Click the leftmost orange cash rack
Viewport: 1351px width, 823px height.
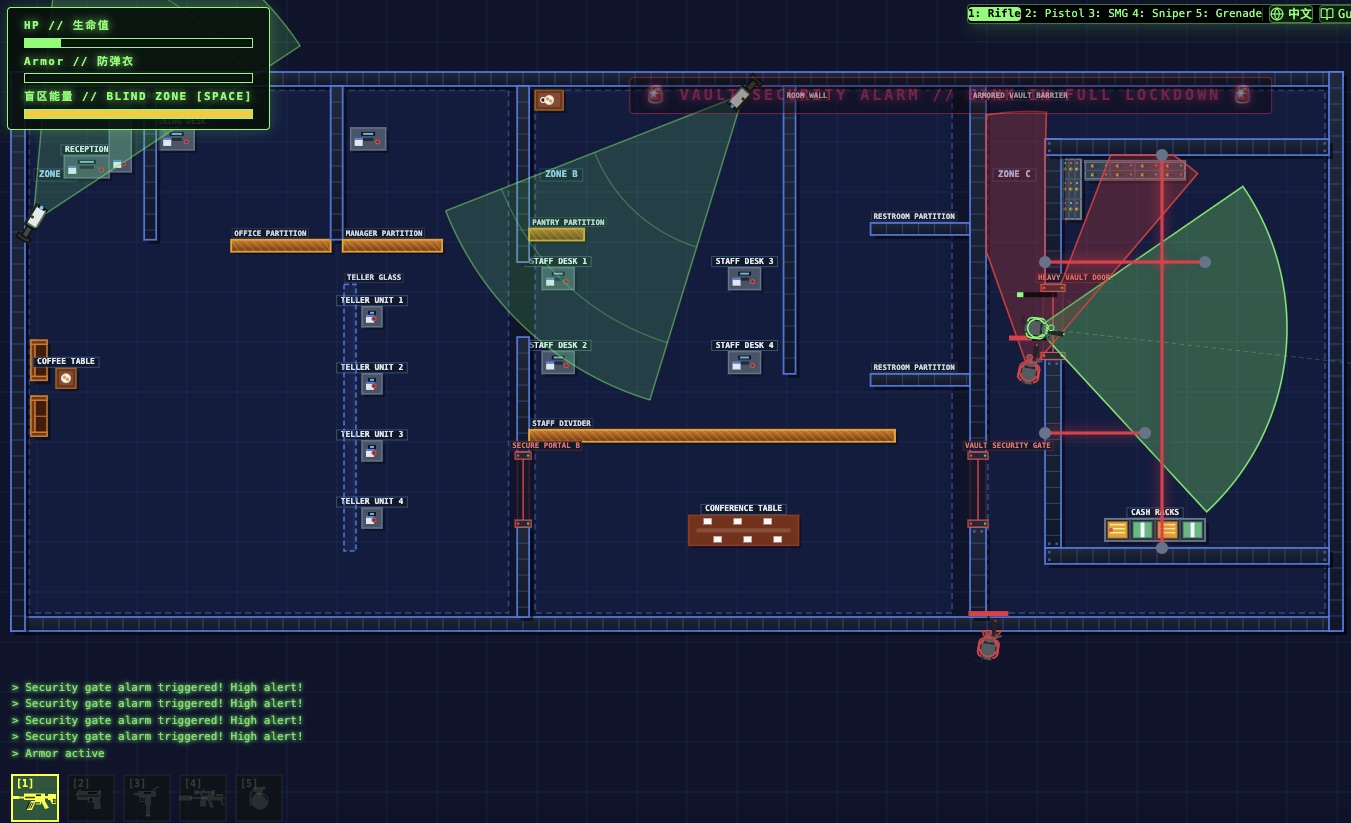click(1118, 530)
